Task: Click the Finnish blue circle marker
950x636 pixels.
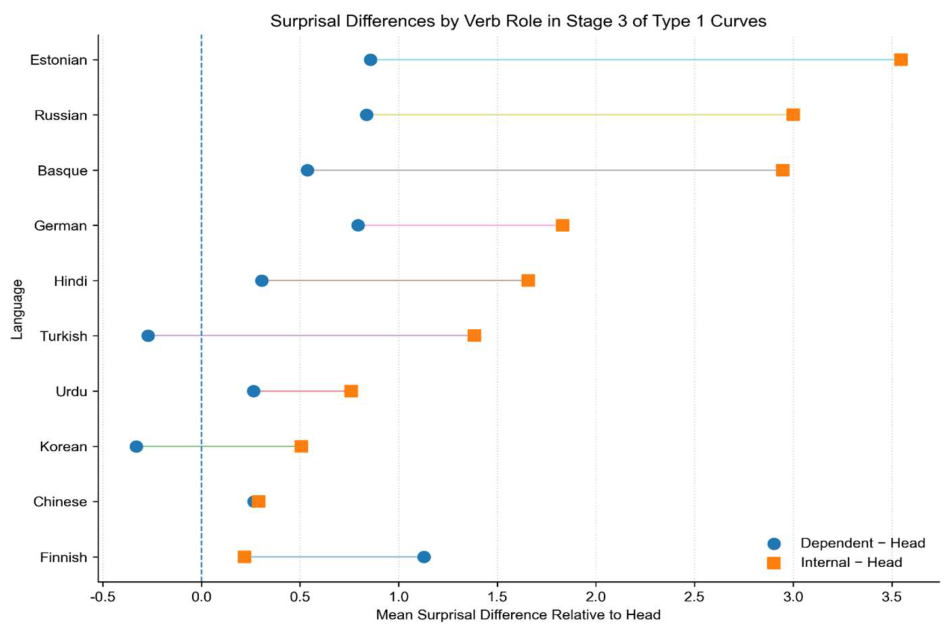Action: click(x=424, y=557)
